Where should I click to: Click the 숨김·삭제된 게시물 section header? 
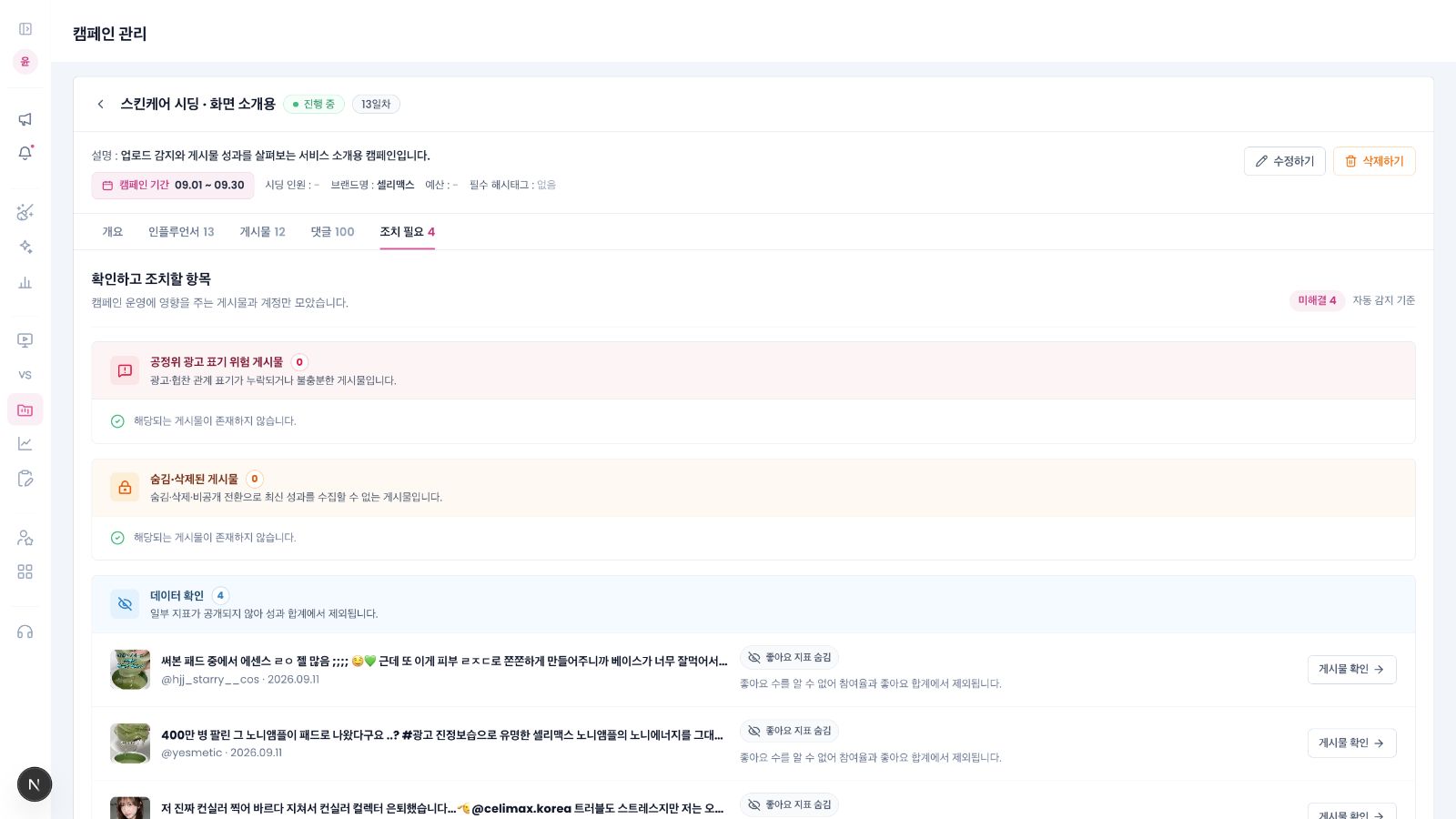pyautogui.click(x=753, y=488)
